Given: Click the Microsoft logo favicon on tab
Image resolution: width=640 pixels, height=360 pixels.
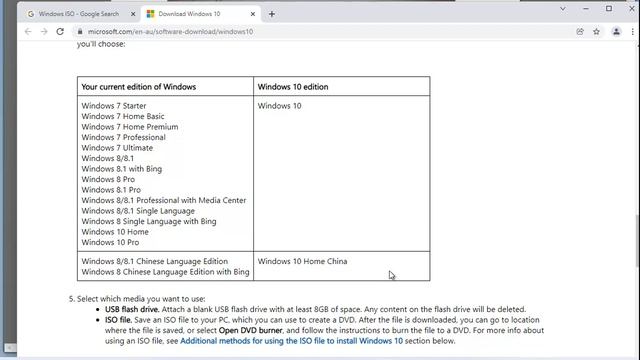Looking at the screenshot, I should (151, 14).
